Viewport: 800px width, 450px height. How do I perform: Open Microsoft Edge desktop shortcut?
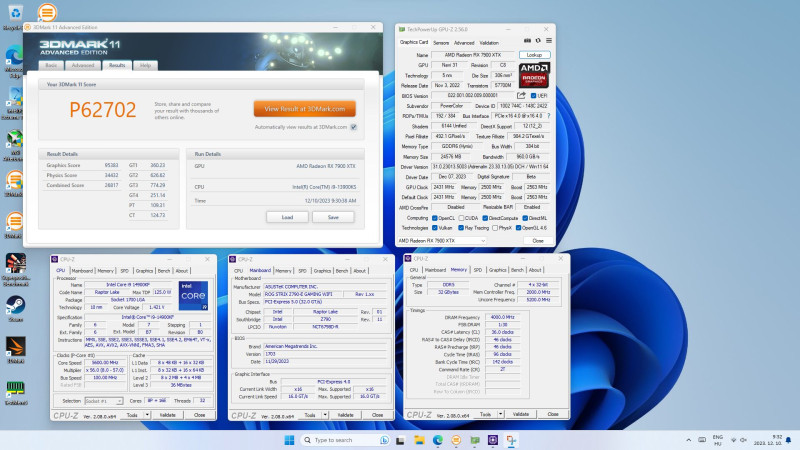coord(14,61)
